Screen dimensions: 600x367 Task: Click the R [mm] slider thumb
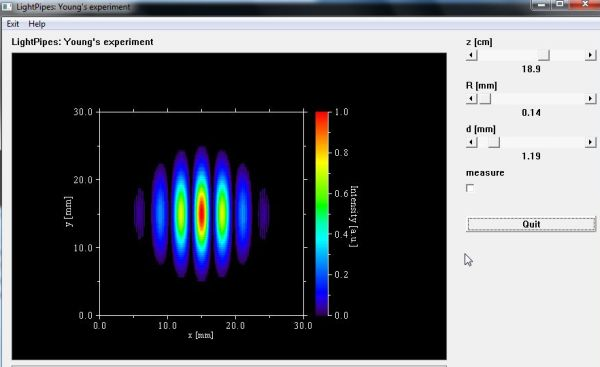(x=485, y=99)
